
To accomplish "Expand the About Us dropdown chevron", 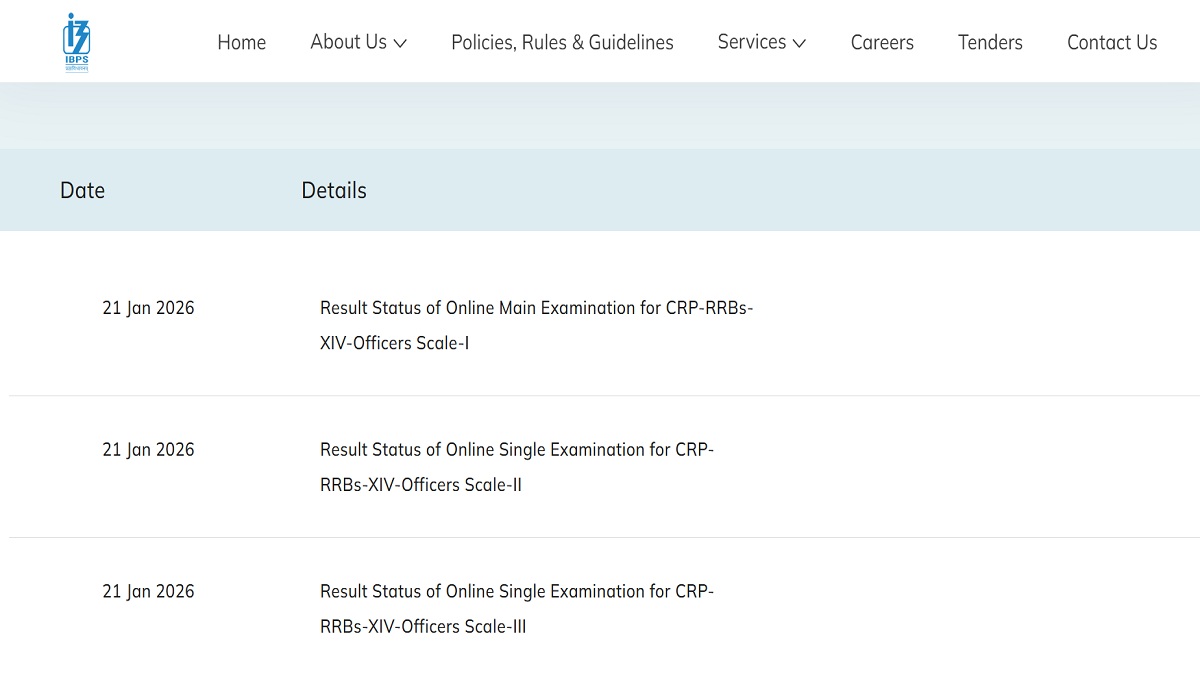I will coord(400,43).
